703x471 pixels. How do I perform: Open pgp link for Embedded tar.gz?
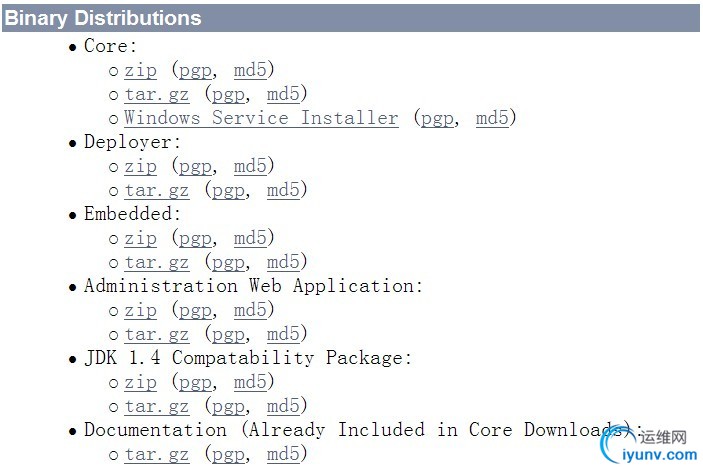(228, 264)
